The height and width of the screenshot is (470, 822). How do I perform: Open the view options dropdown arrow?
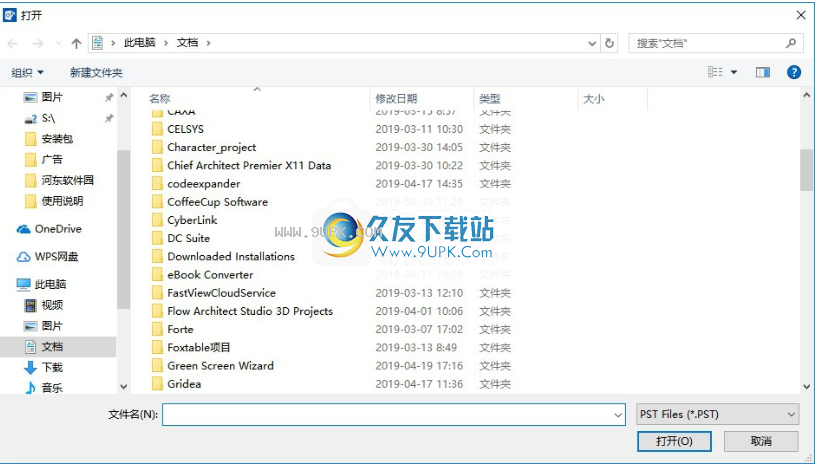click(x=734, y=72)
